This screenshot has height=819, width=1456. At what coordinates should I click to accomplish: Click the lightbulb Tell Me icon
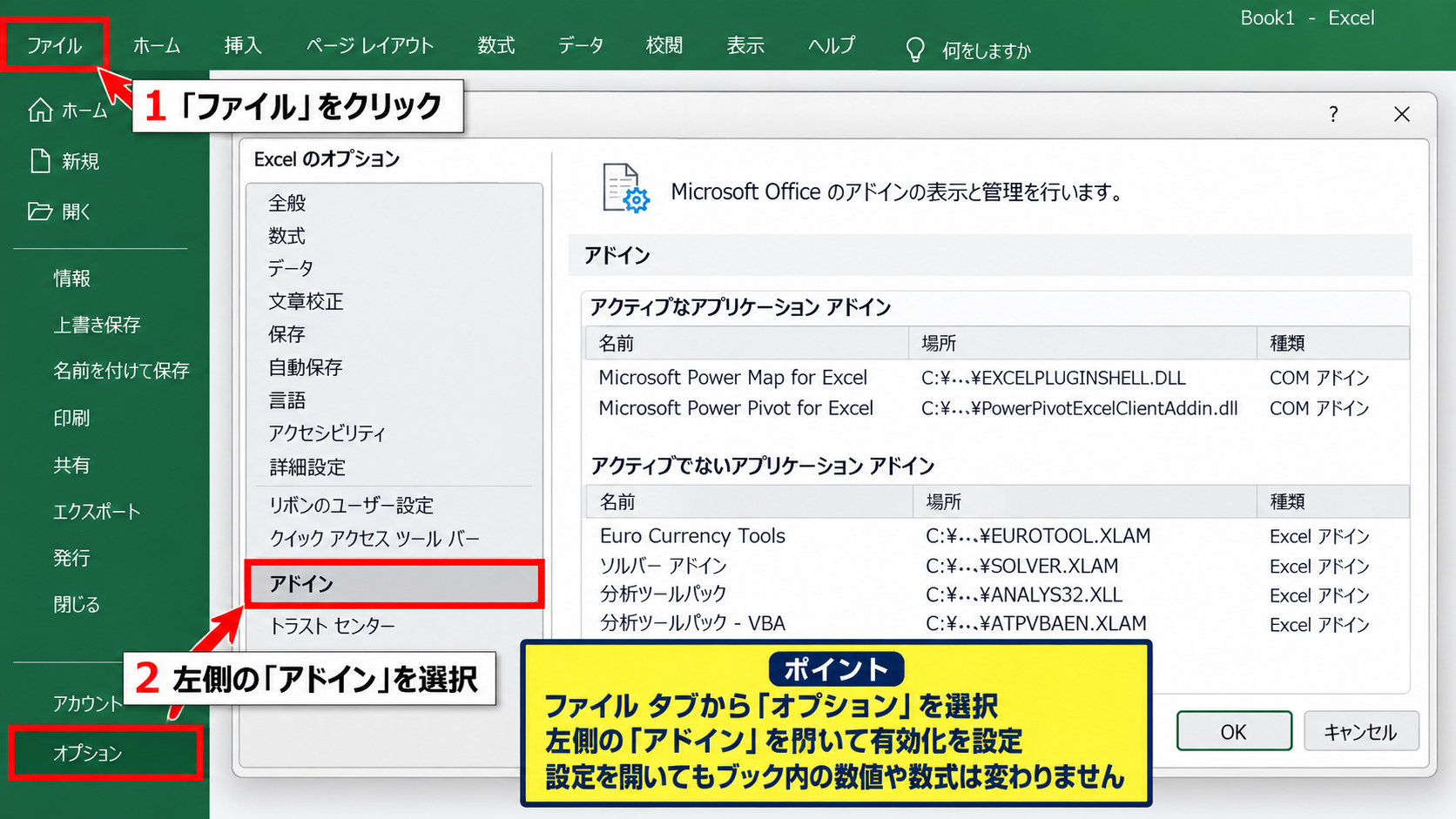coord(914,50)
